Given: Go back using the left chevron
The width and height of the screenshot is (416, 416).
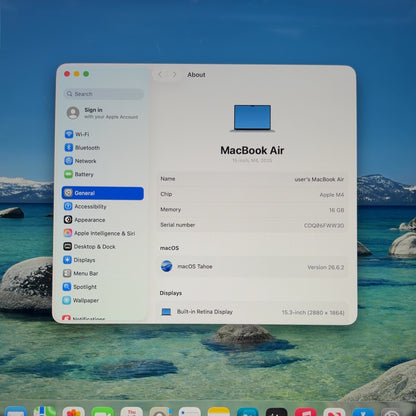Looking at the screenshot, I should 160,75.
